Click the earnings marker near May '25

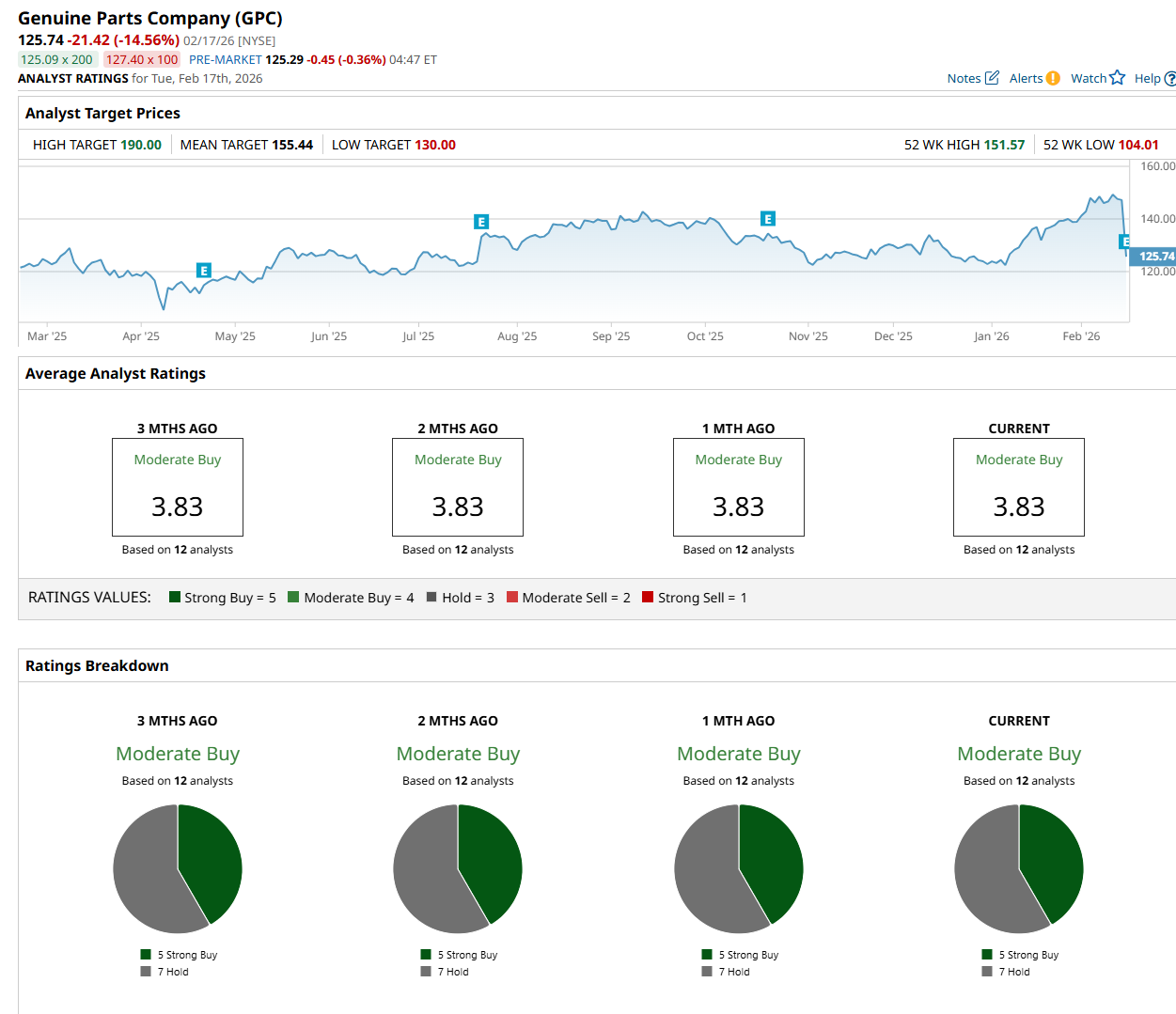coord(204,271)
